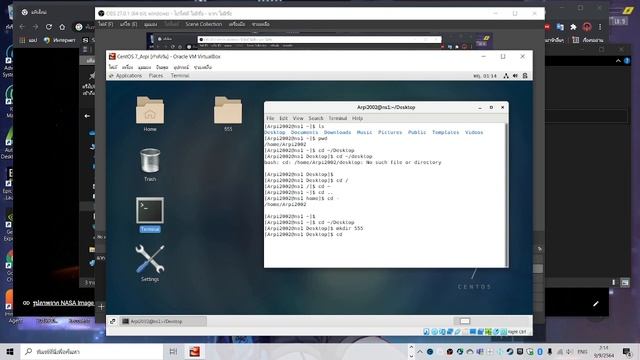Click the 'Downloads' entry in ls output
This screenshot has height=360, width=640.
(337, 133)
